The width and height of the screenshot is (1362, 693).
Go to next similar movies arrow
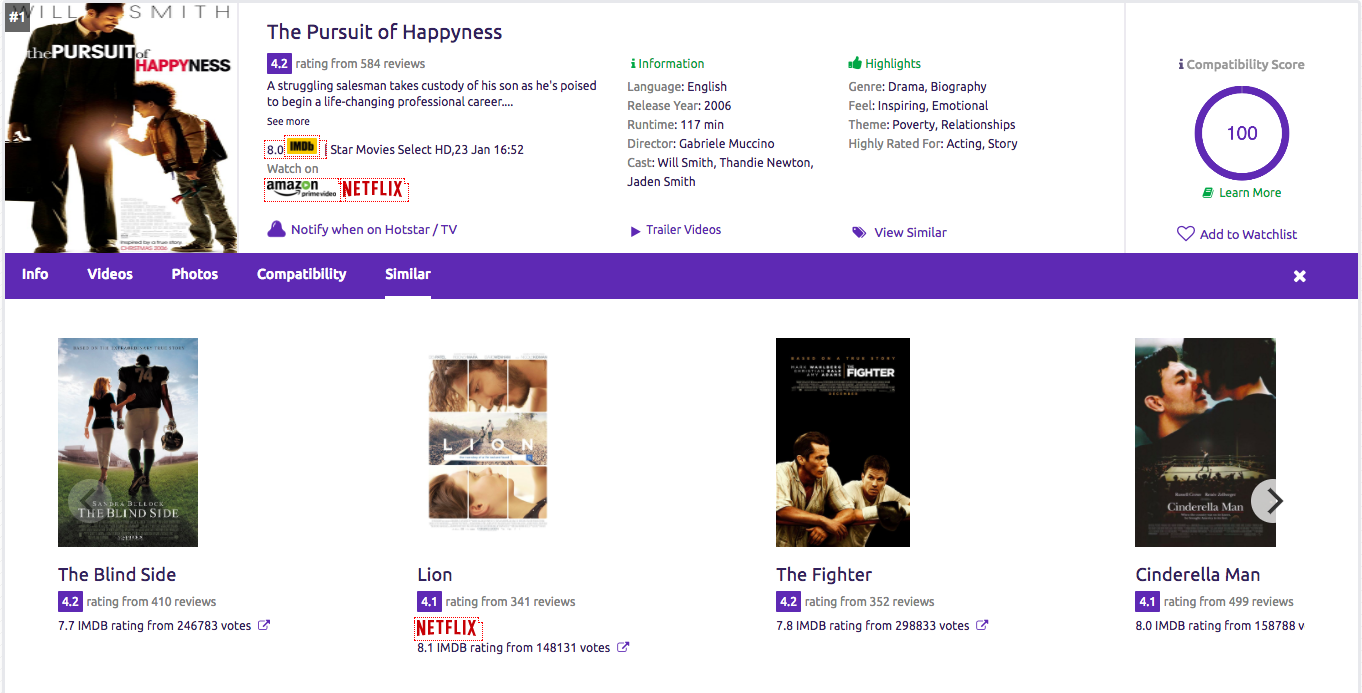point(1271,501)
